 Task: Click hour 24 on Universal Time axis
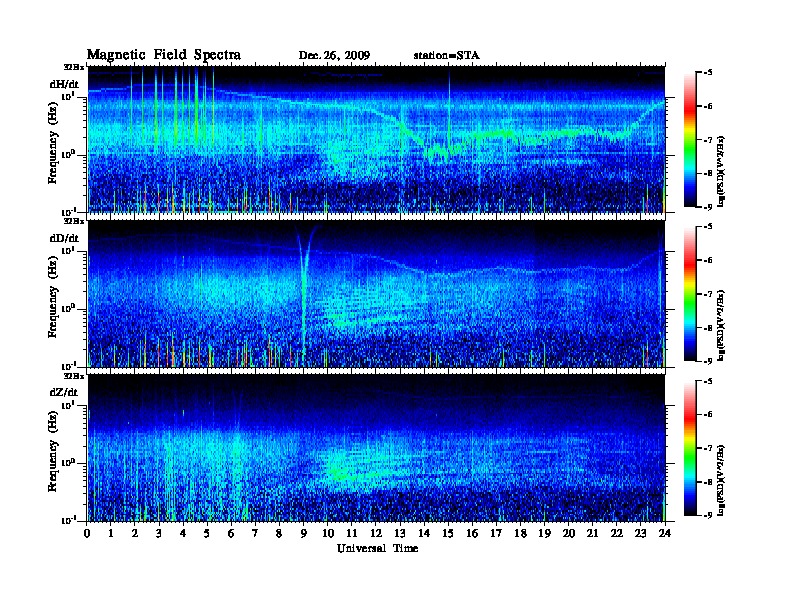click(x=665, y=533)
